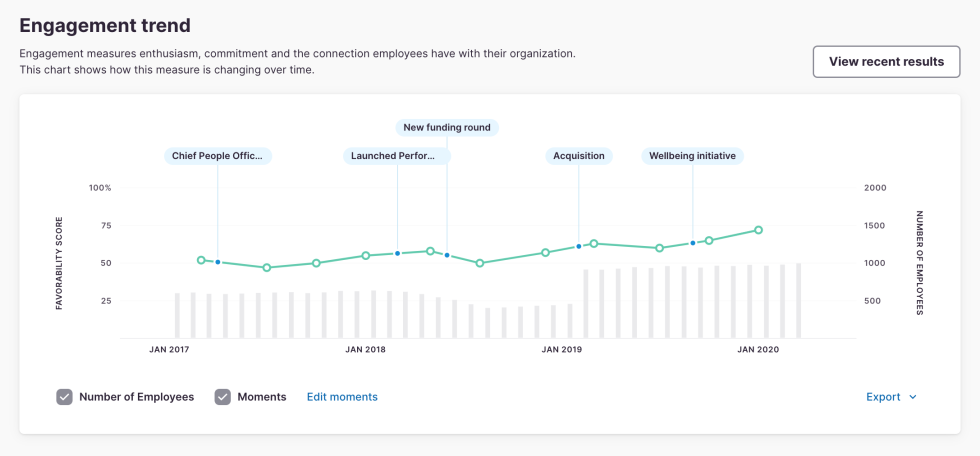The height and width of the screenshot is (456, 980).
Task: Open the Wellbeing initiative moment tag
Action: click(x=692, y=156)
